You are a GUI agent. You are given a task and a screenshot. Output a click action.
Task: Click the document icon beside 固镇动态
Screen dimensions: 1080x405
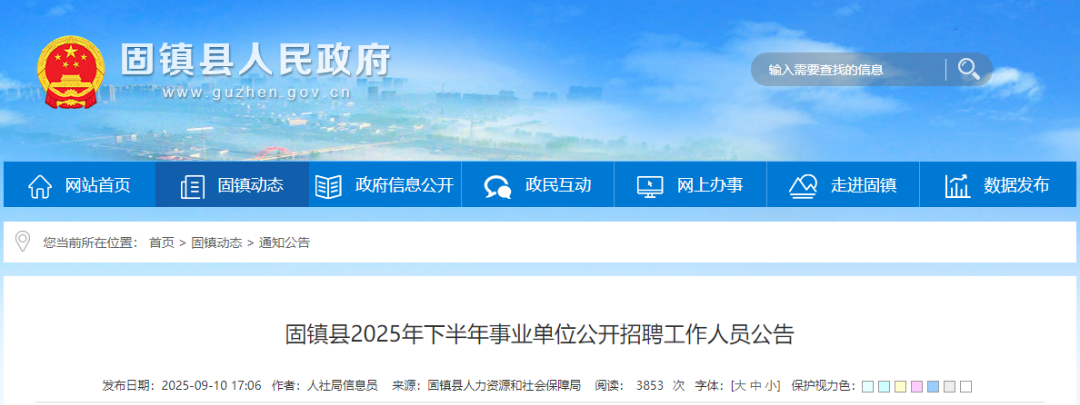193,186
